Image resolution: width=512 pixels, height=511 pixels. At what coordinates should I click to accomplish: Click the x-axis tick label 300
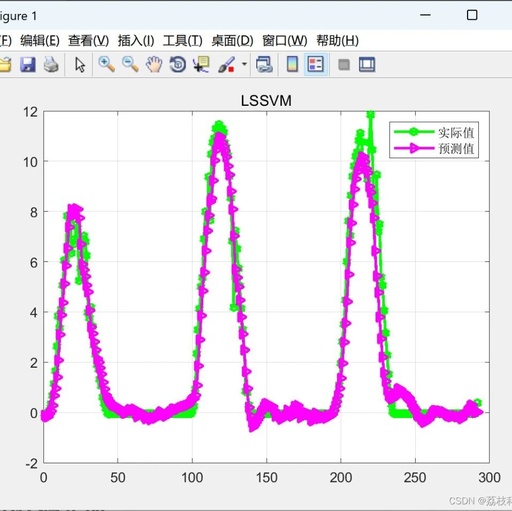coord(489,478)
